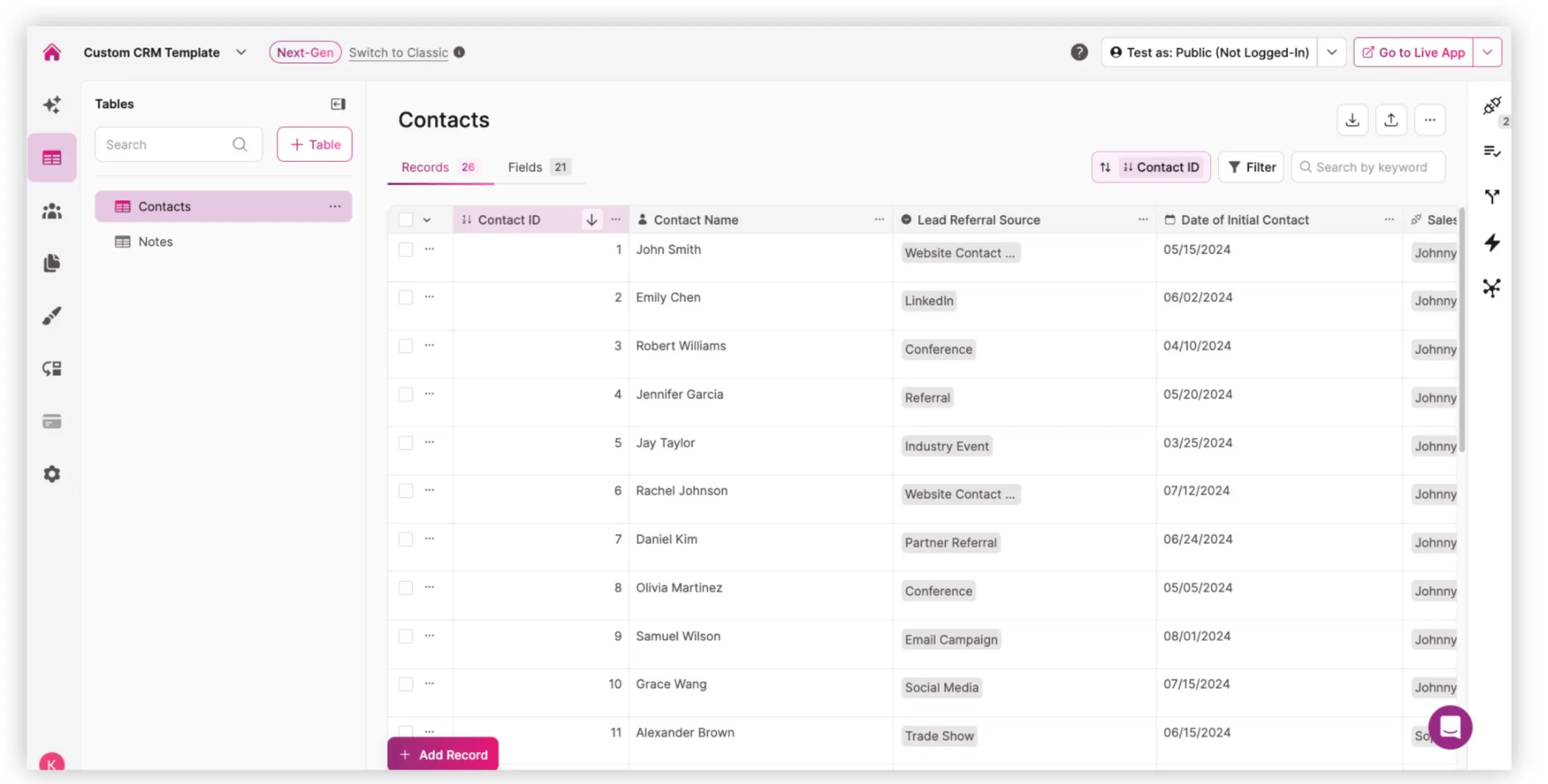Open the lightning bolt automations icon
1548x784 pixels.
tap(1492, 243)
